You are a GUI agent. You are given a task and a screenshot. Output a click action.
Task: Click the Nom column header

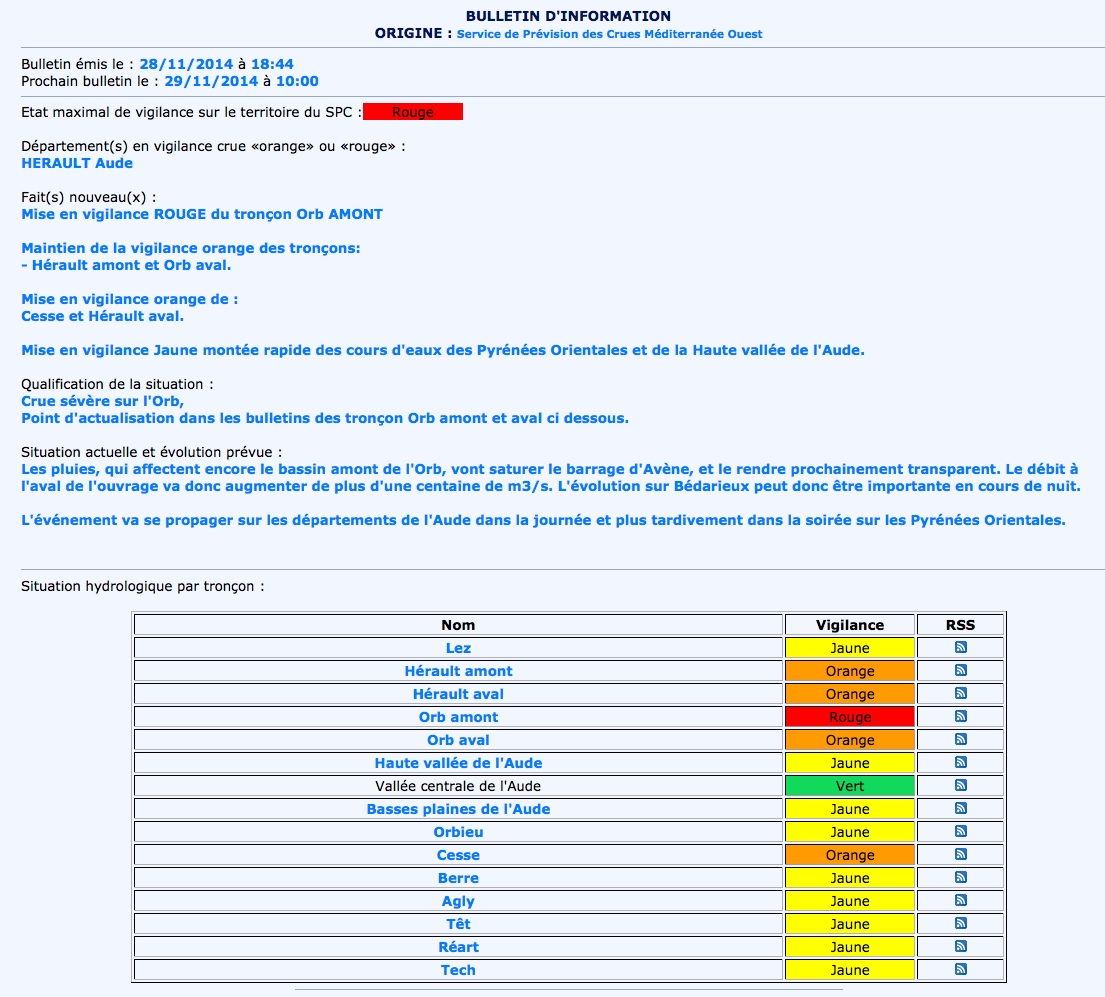click(458, 625)
